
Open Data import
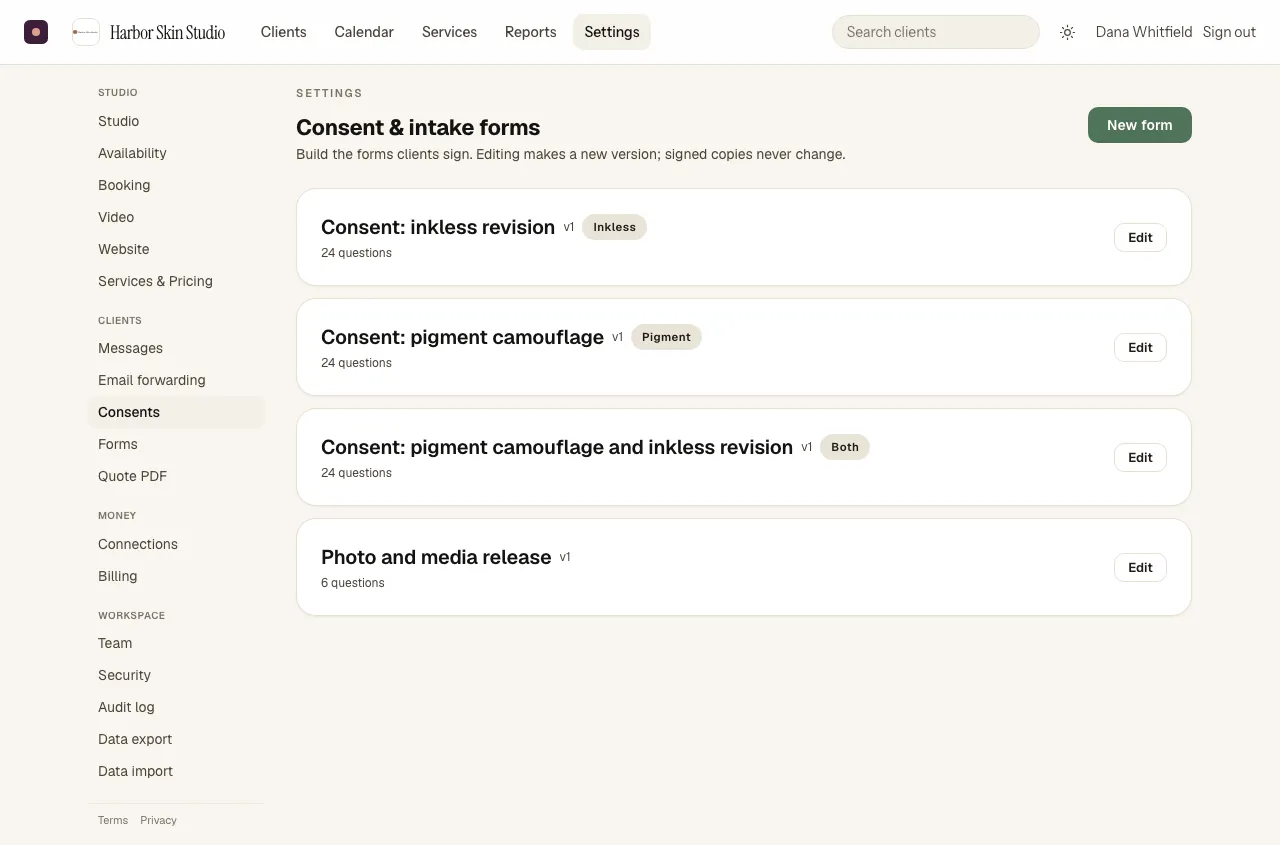pos(176,771)
